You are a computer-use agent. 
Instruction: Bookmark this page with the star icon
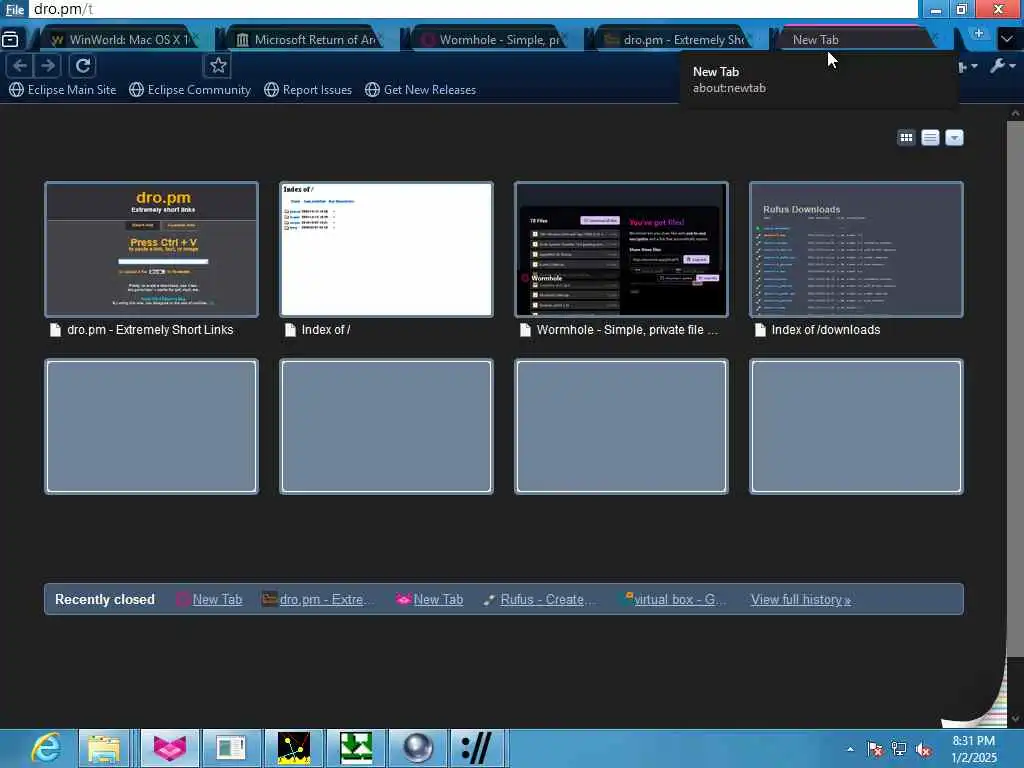(x=218, y=65)
